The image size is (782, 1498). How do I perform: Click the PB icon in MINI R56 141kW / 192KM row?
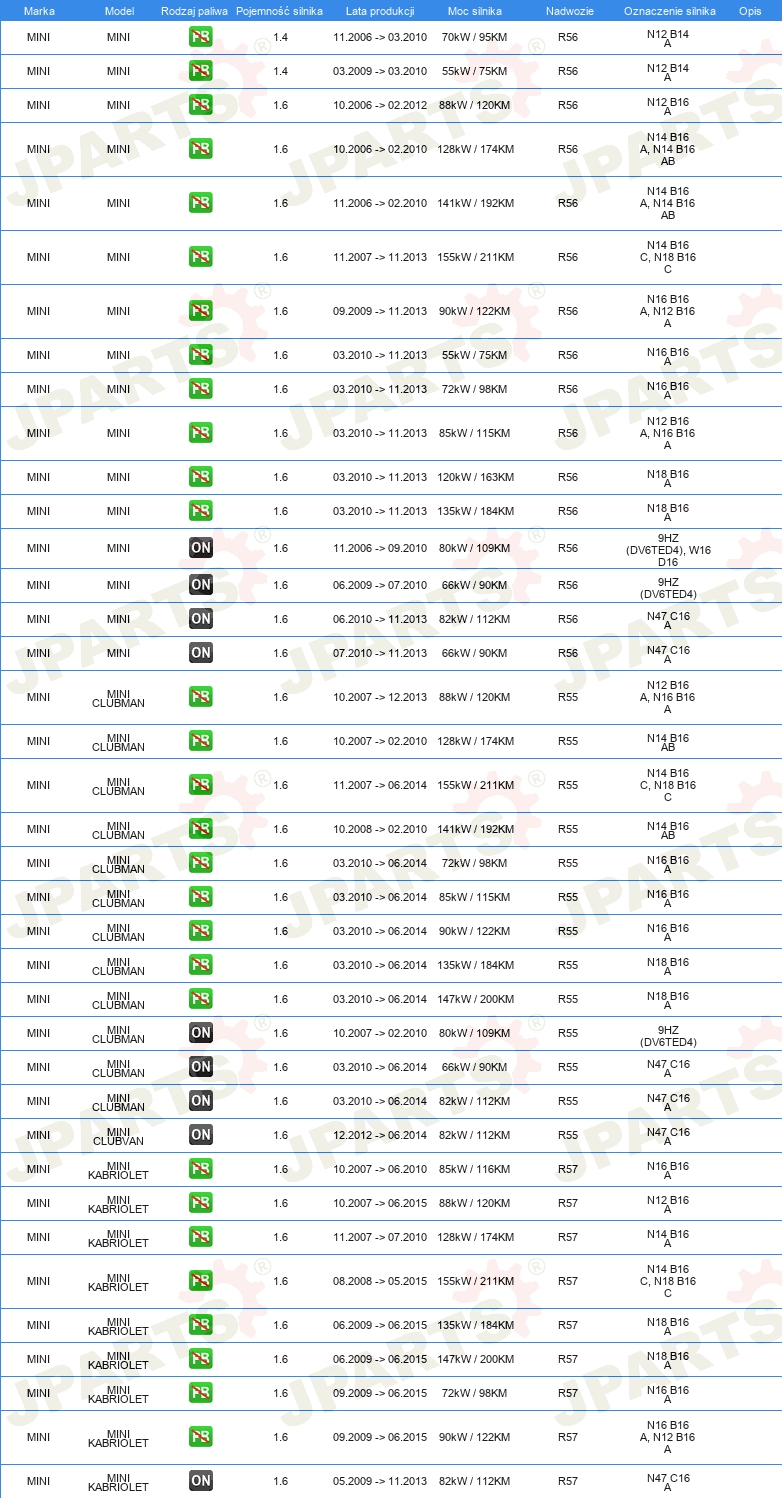pos(200,203)
